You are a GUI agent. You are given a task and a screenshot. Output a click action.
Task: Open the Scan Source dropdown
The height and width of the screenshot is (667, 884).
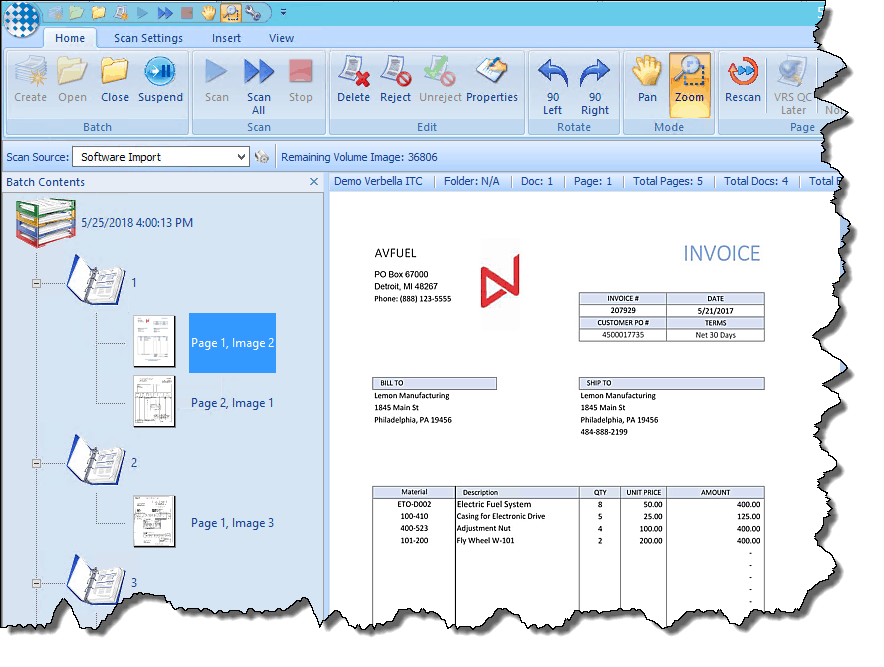tap(241, 157)
